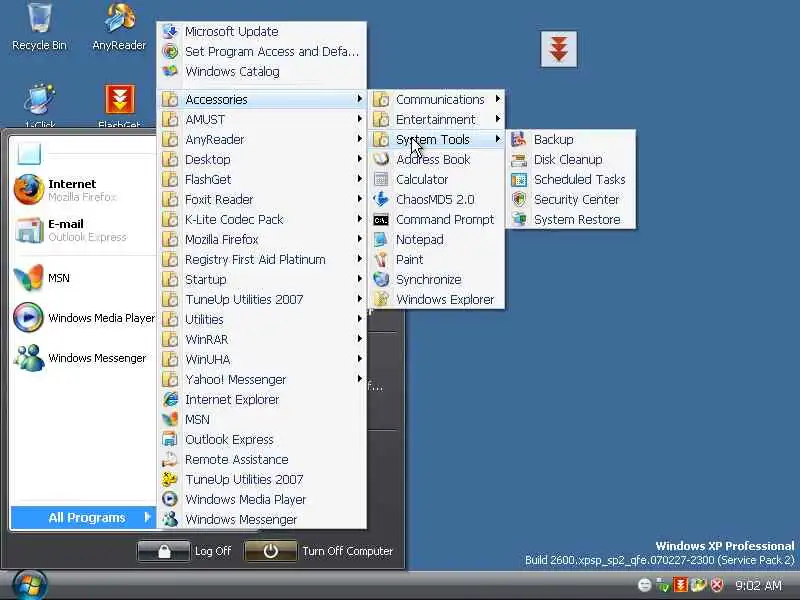Viewport: 800px width, 600px height.
Task: Expand the Entertainment submenu
Action: [x=436, y=119]
